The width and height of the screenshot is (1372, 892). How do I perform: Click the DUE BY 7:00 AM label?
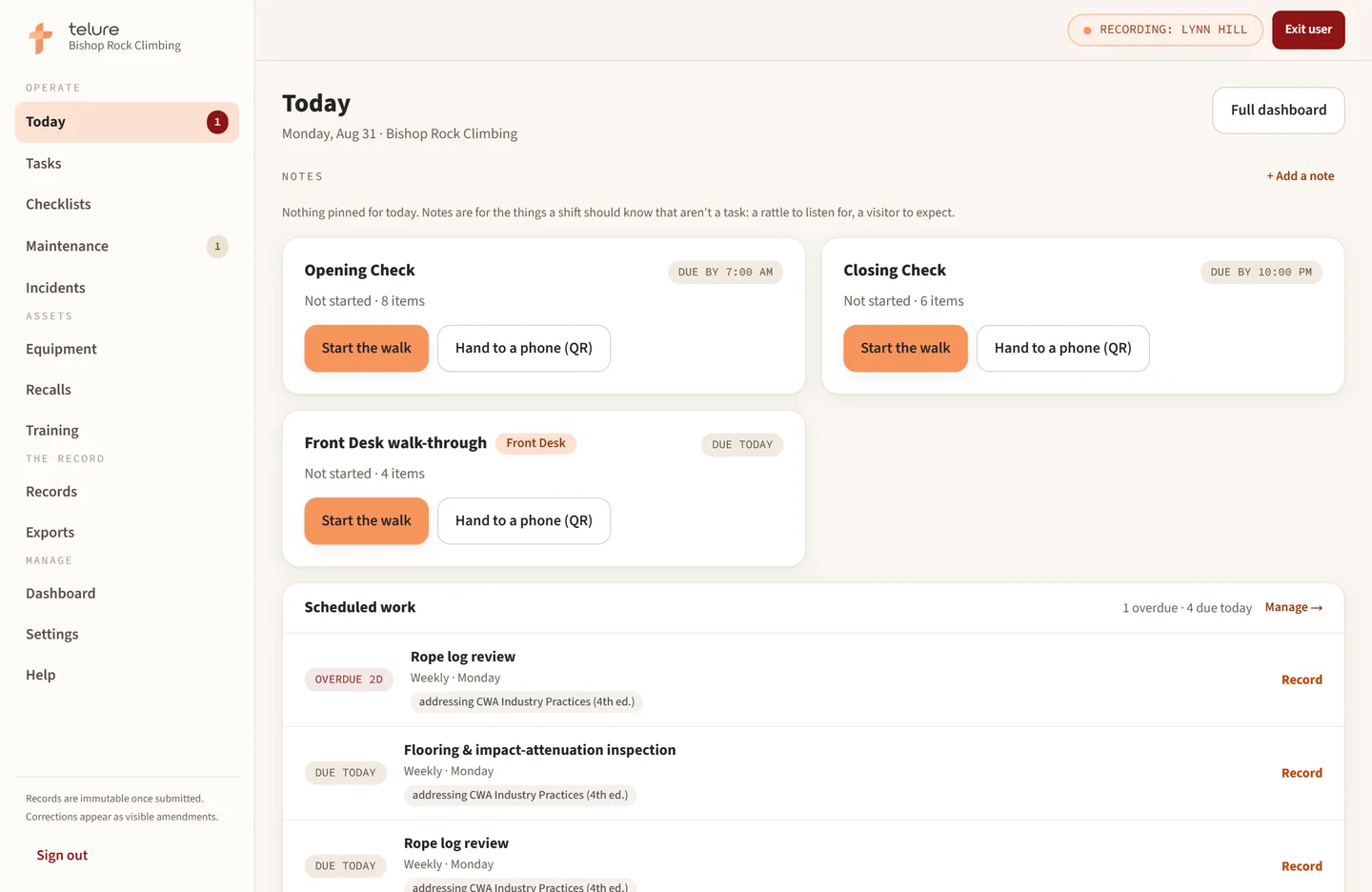tap(725, 273)
